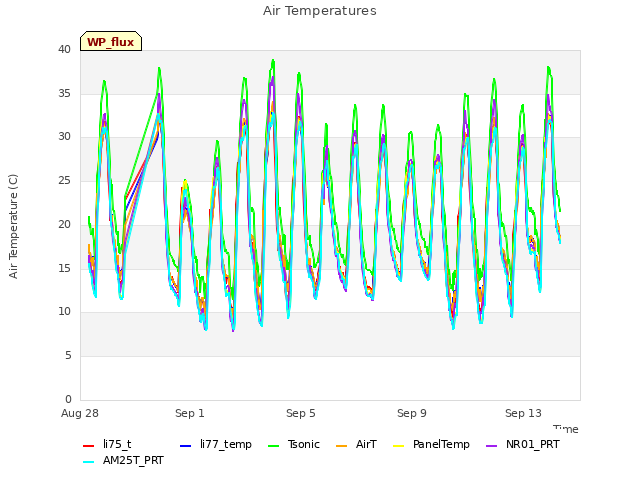The width and height of the screenshot is (640, 480).
Task: Click the purple NR01_PRT color swatch
Action: point(492,446)
